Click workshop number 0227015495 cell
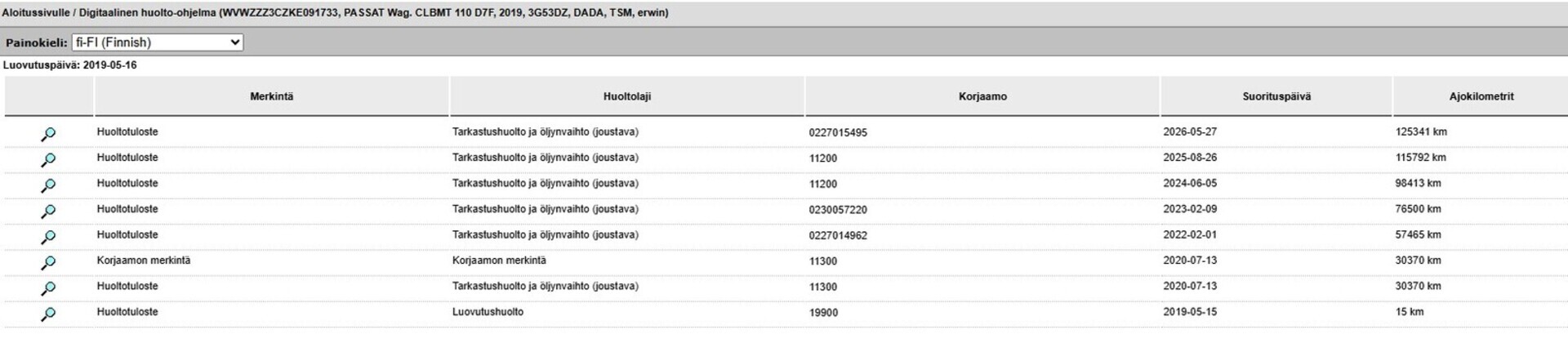This screenshot has width=1568, height=361. click(x=838, y=132)
